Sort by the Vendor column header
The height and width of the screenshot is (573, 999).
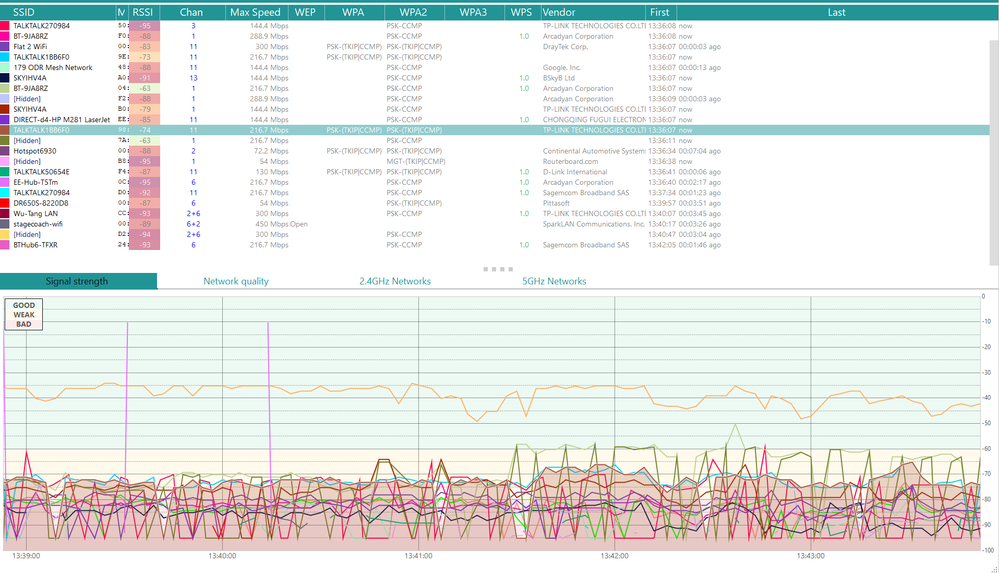[593, 12]
